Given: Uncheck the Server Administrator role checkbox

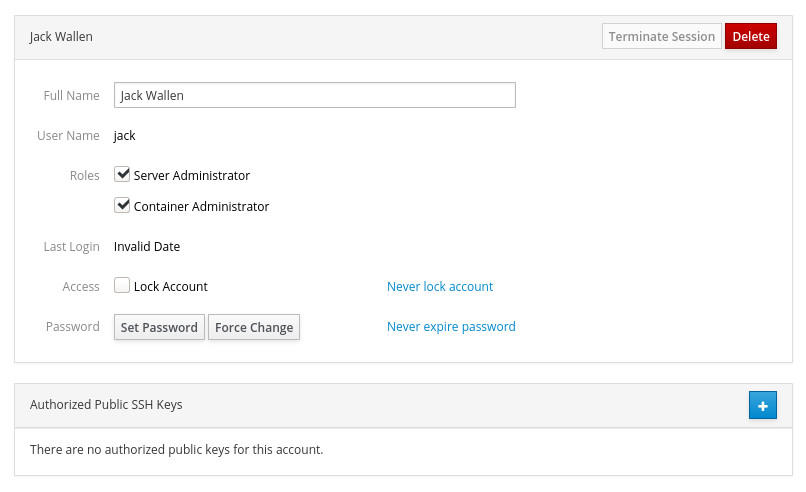Looking at the screenshot, I should pos(122,174).
